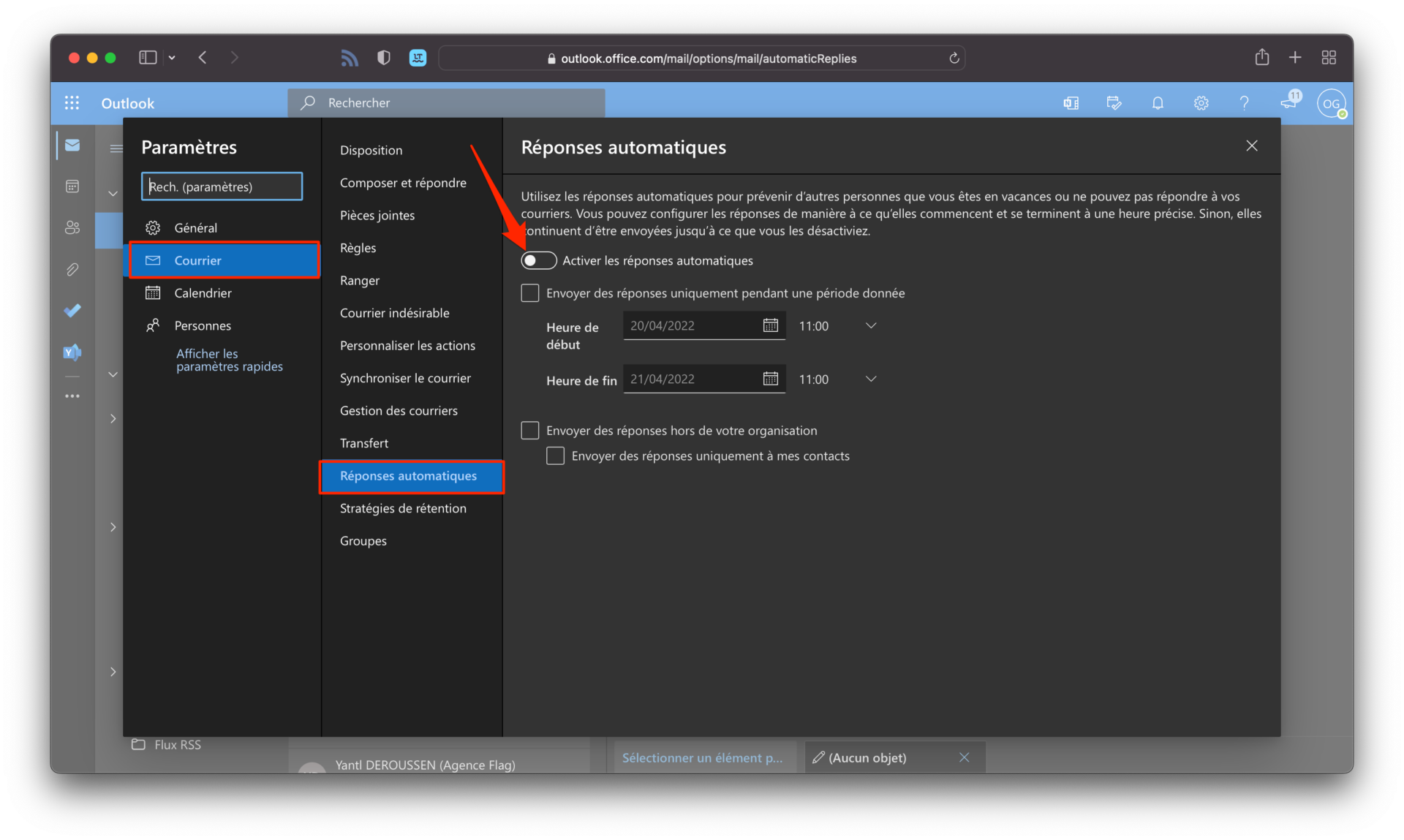The height and width of the screenshot is (840, 1404).
Task: Open a new Safari tab
Action: tap(1295, 57)
